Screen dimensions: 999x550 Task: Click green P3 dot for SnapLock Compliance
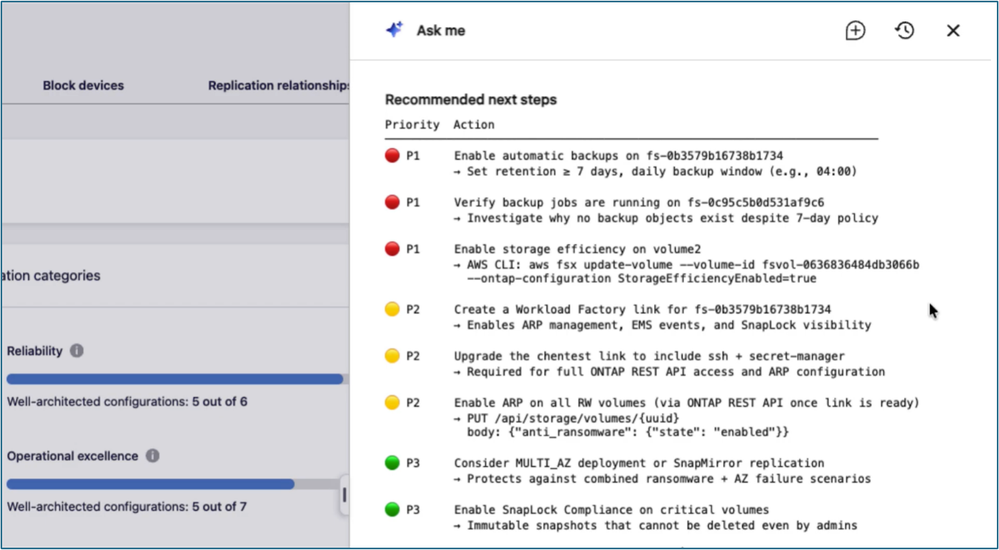pos(392,509)
